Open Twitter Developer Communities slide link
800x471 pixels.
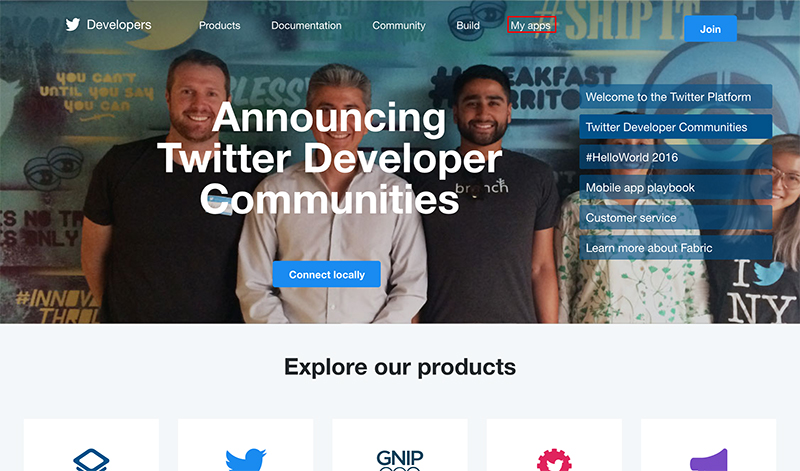pyautogui.click(x=676, y=127)
